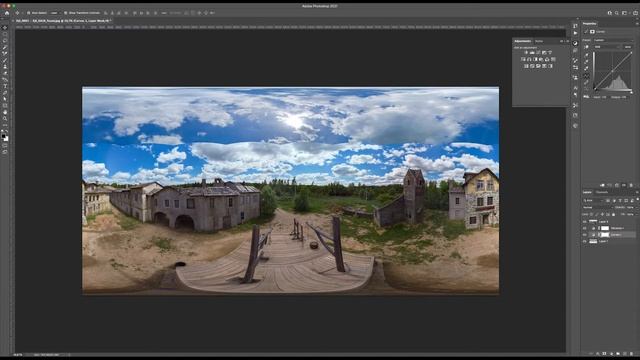This screenshot has height=360, width=640.
Task: Click the Home icon in options bar
Action: pos(7,13)
